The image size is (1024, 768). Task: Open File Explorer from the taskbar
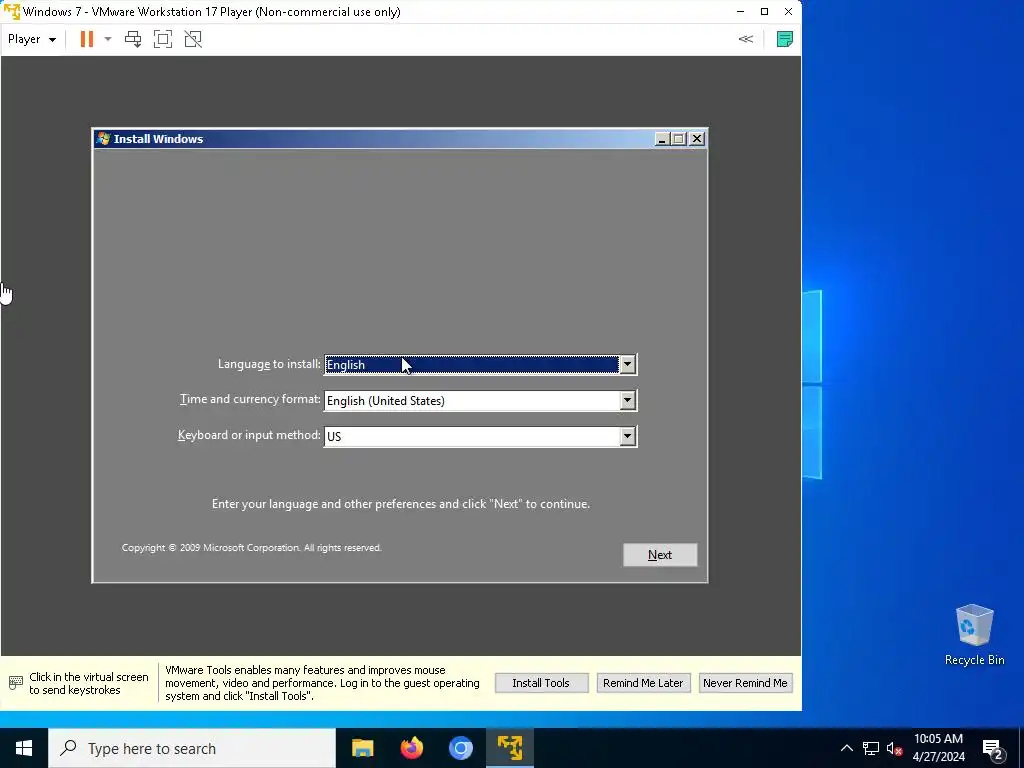(x=362, y=748)
